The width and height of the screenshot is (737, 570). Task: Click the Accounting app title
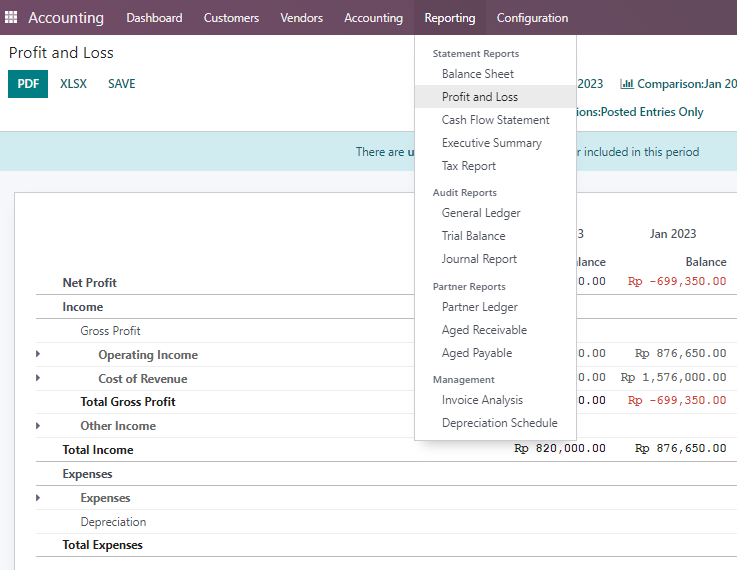point(66,18)
